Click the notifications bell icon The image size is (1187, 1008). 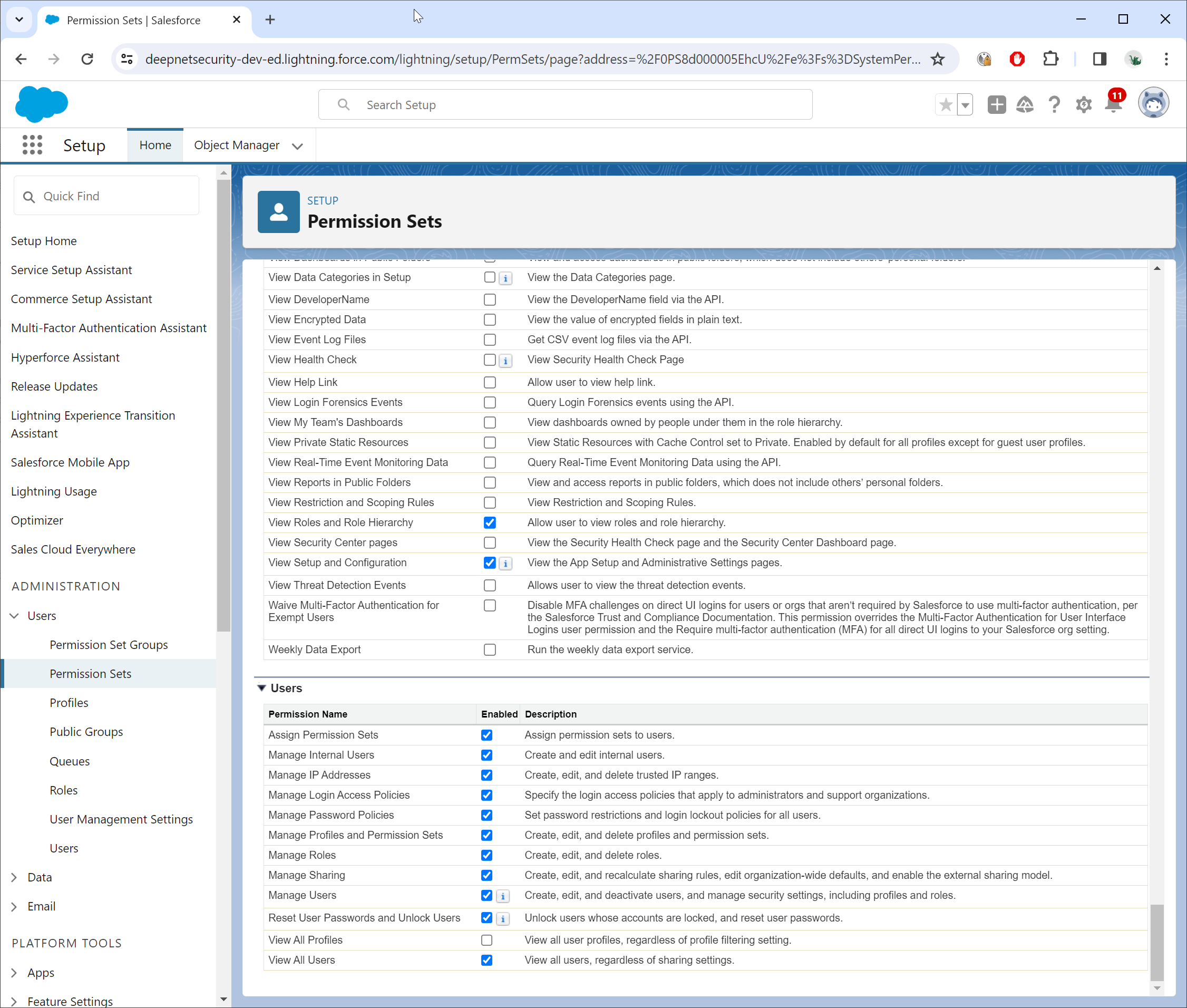[x=1113, y=105]
